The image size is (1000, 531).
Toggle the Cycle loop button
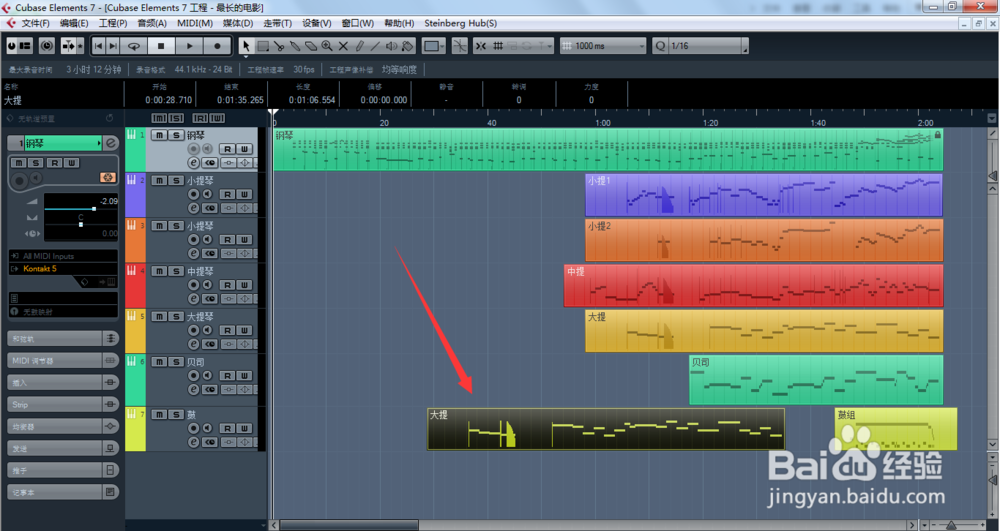click(134, 46)
